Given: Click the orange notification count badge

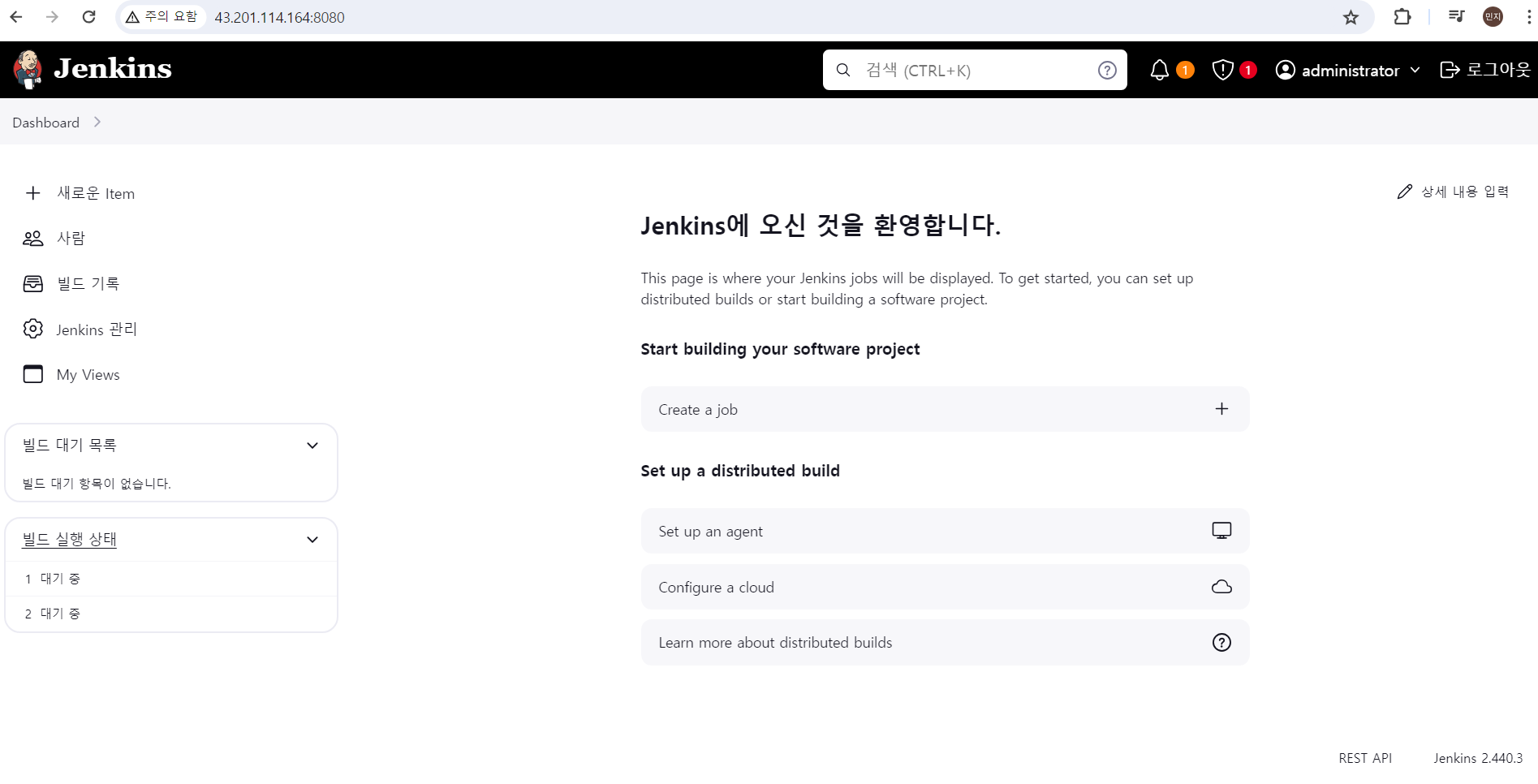Looking at the screenshot, I should [x=1185, y=71].
